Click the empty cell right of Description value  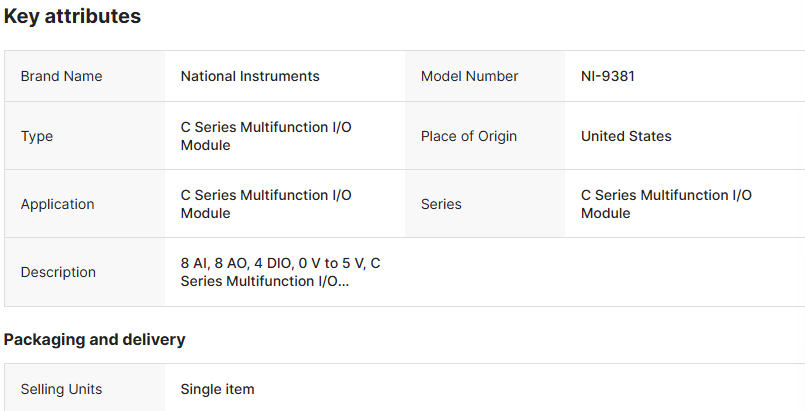point(600,272)
